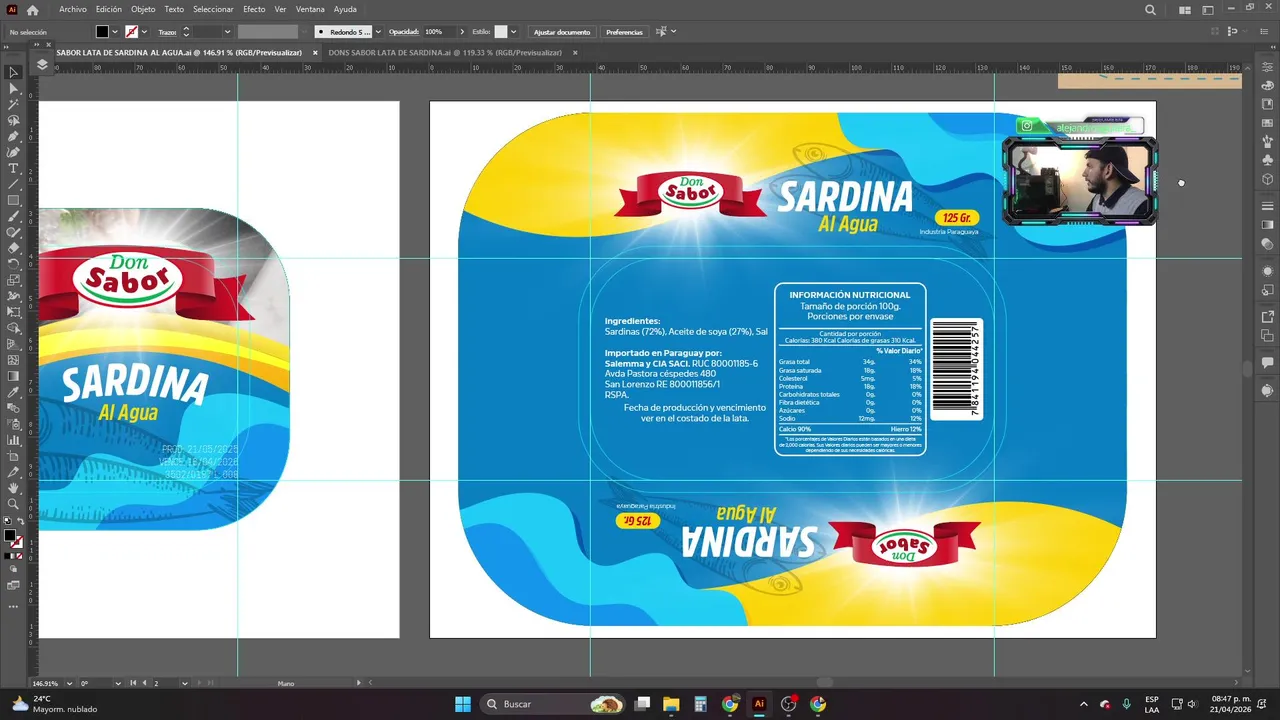Image resolution: width=1280 pixels, height=720 pixels.
Task: Select the Pen tool
Action: [13, 136]
